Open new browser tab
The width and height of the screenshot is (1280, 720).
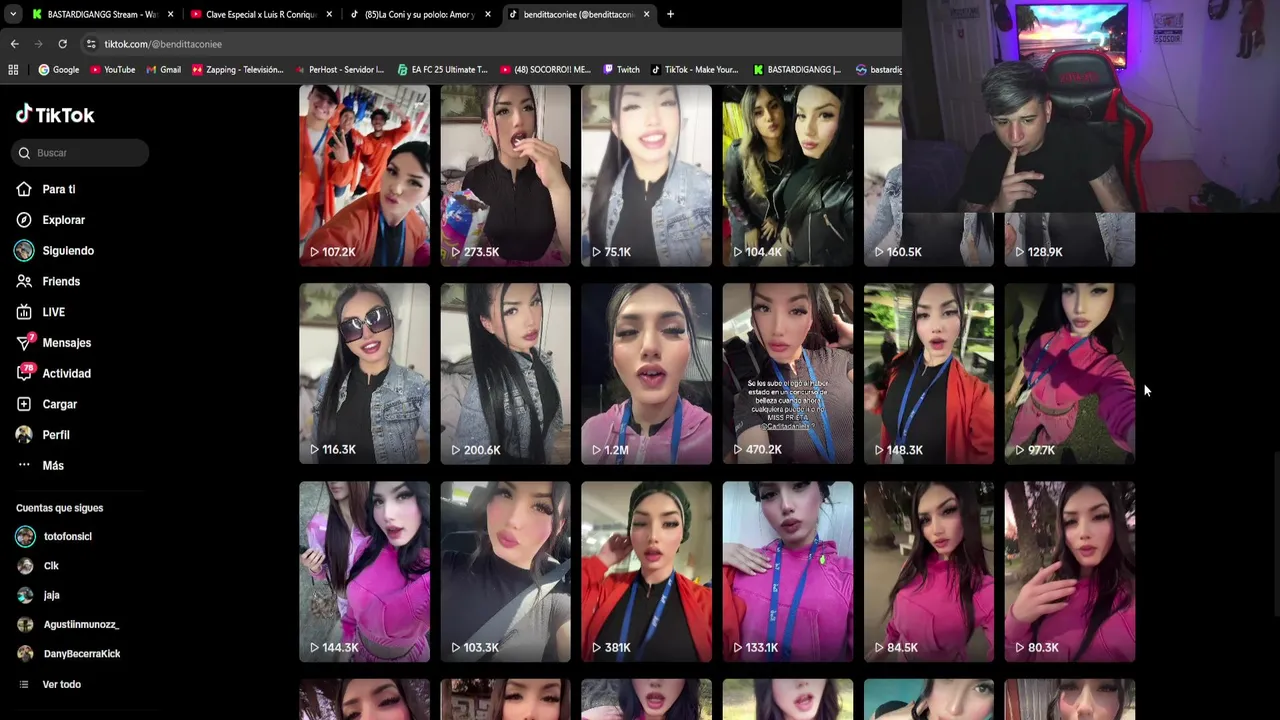click(670, 14)
